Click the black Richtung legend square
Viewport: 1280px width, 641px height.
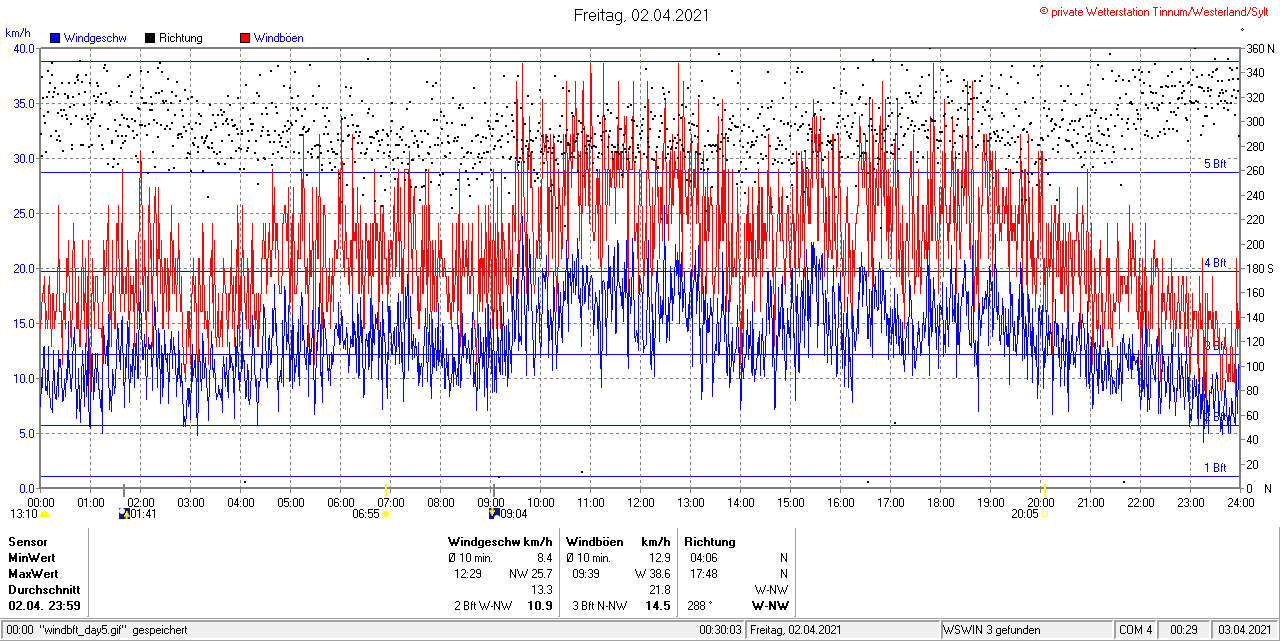pyautogui.click(x=150, y=38)
